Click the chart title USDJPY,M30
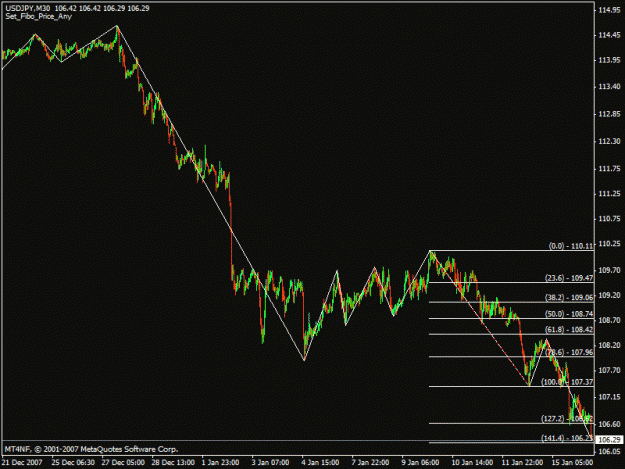Viewport: 625px width, 469px height. tap(28, 8)
